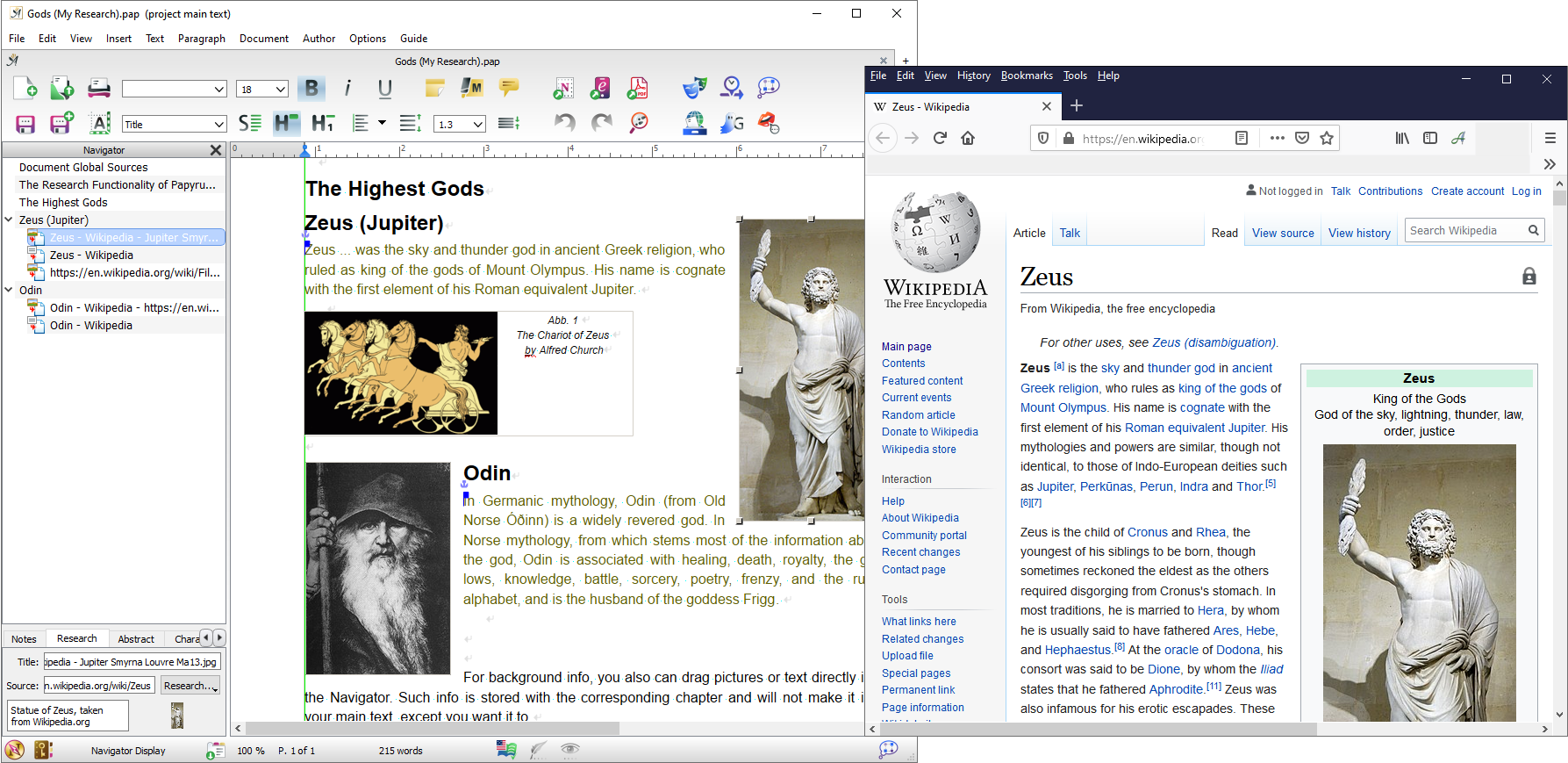Click the Save As icon with green plus

pos(61,123)
